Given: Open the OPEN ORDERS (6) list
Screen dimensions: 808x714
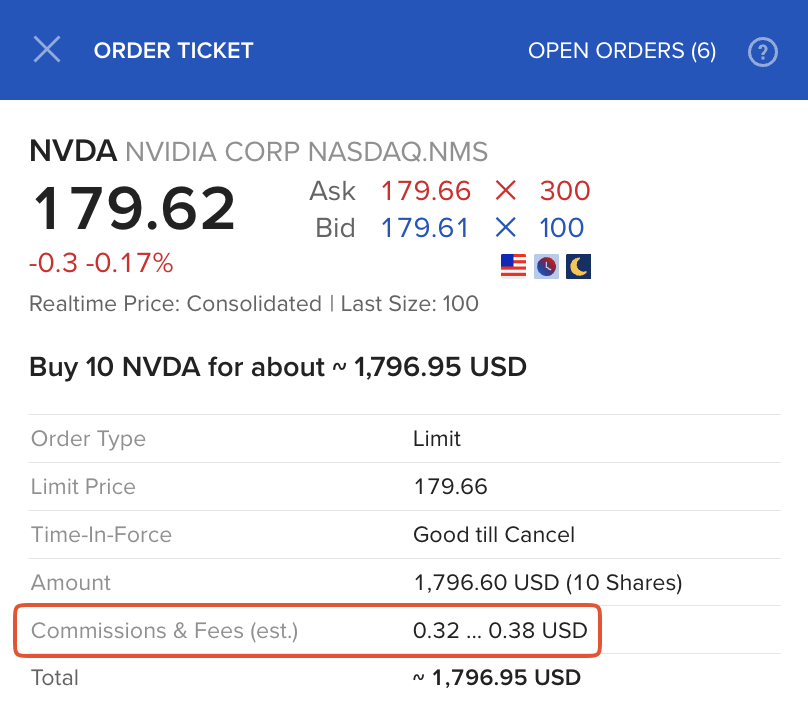Looking at the screenshot, I should tap(622, 51).
